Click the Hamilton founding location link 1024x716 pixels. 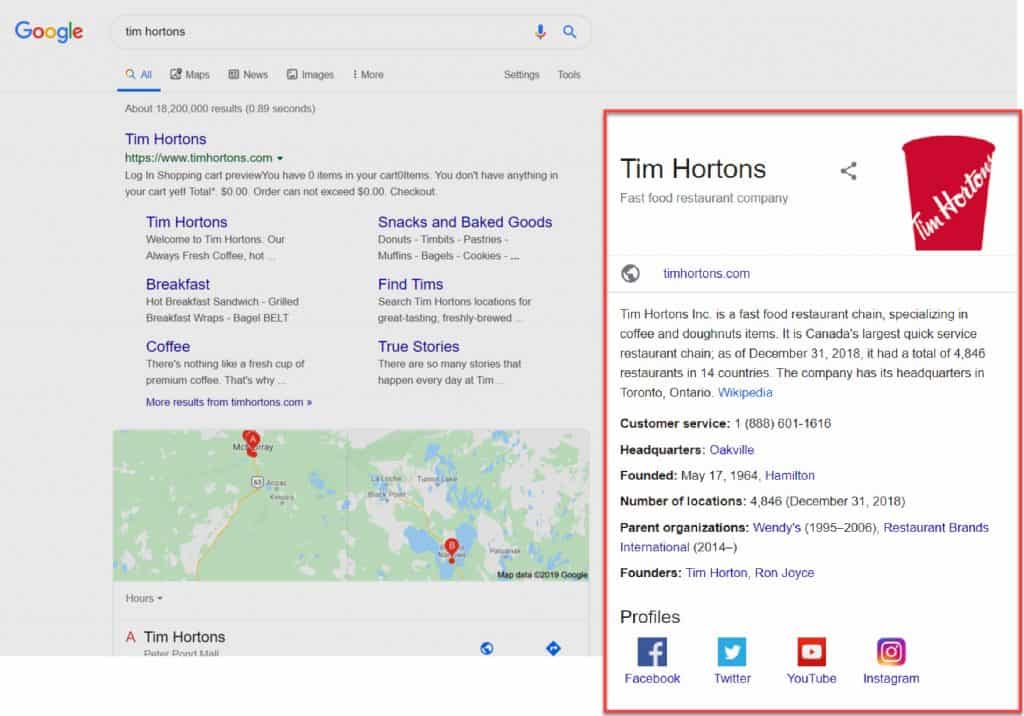click(790, 476)
